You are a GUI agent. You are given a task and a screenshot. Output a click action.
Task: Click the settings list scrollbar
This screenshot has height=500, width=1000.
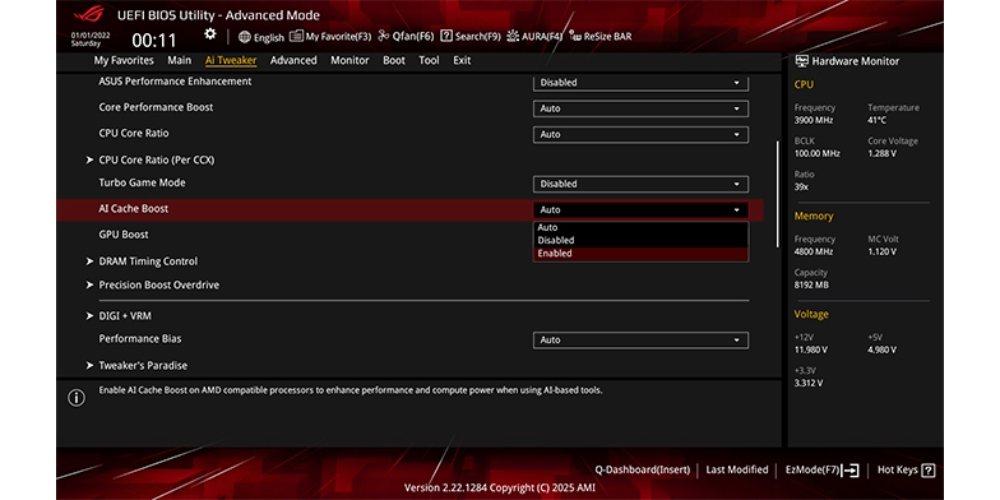(x=777, y=194)
